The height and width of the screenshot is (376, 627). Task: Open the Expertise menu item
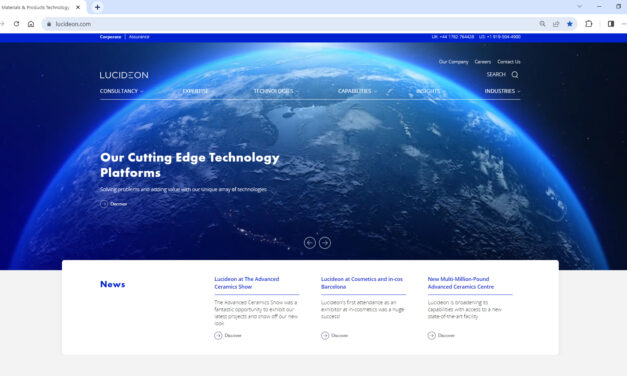(195, 91)
